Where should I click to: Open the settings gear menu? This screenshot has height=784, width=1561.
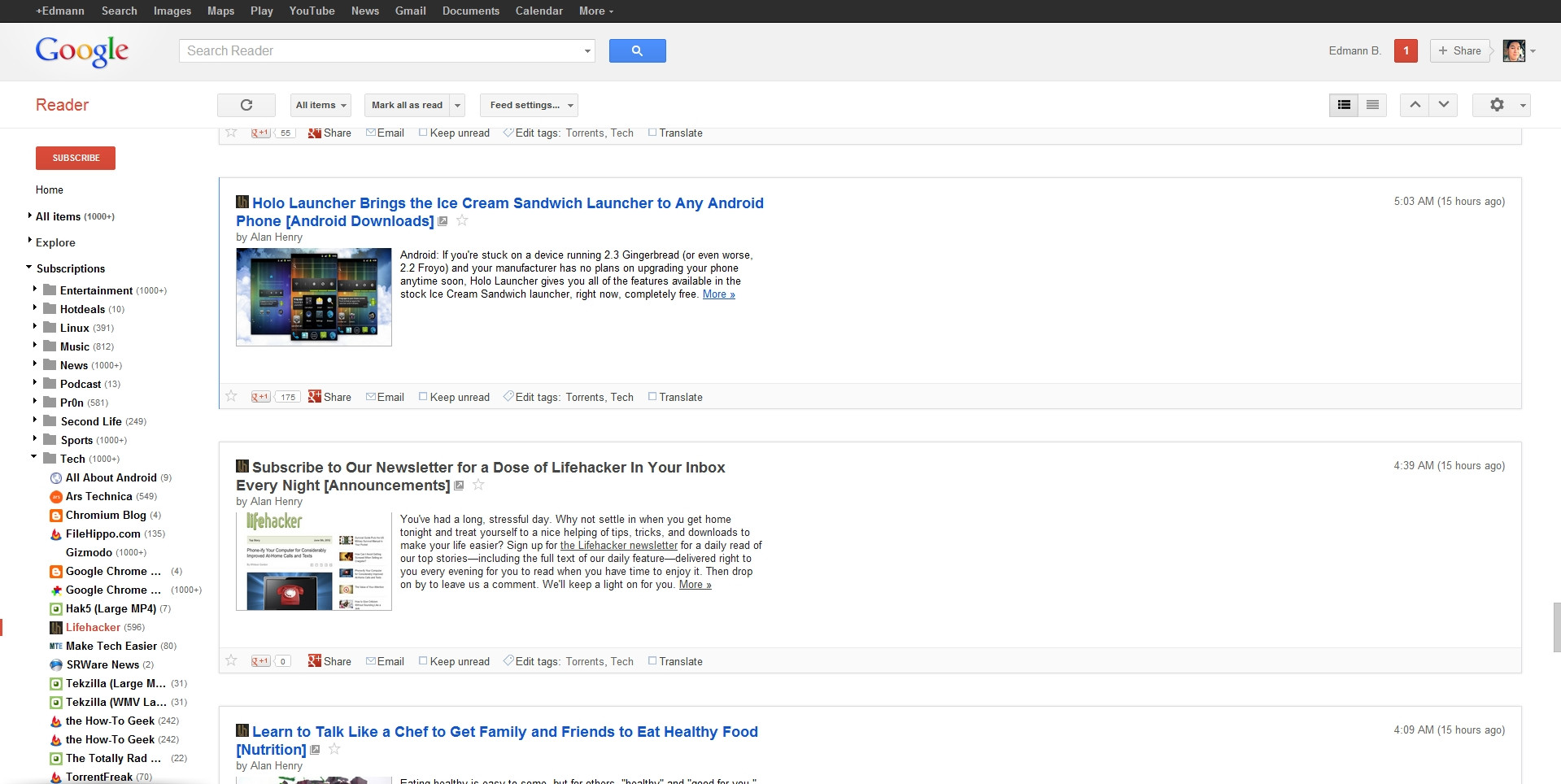point(1502,105)
